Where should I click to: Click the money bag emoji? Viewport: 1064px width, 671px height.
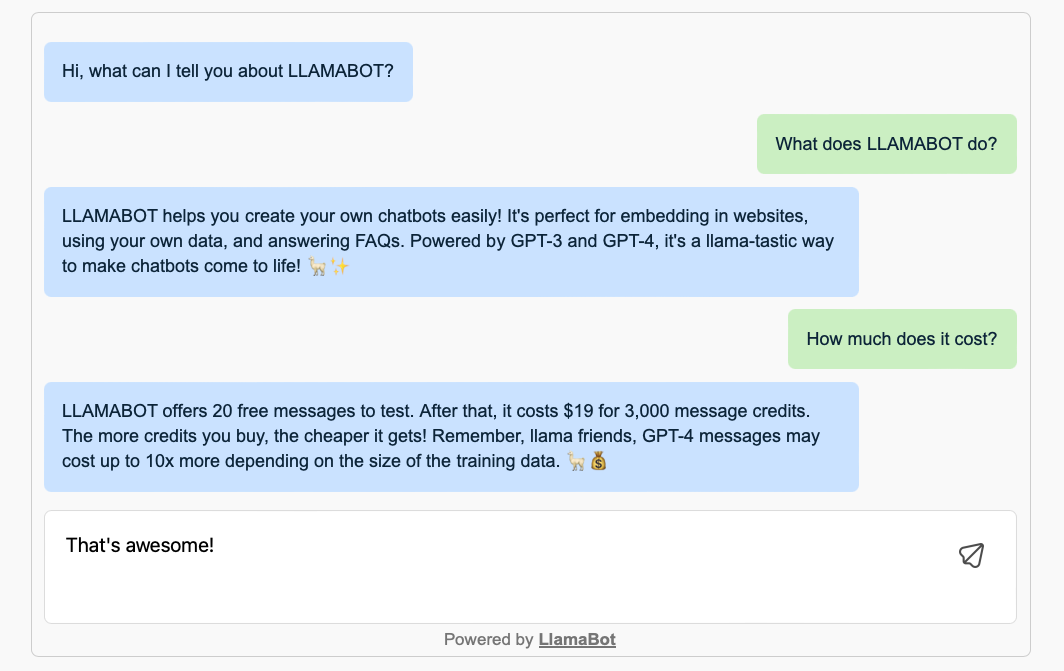pos(598,458)
